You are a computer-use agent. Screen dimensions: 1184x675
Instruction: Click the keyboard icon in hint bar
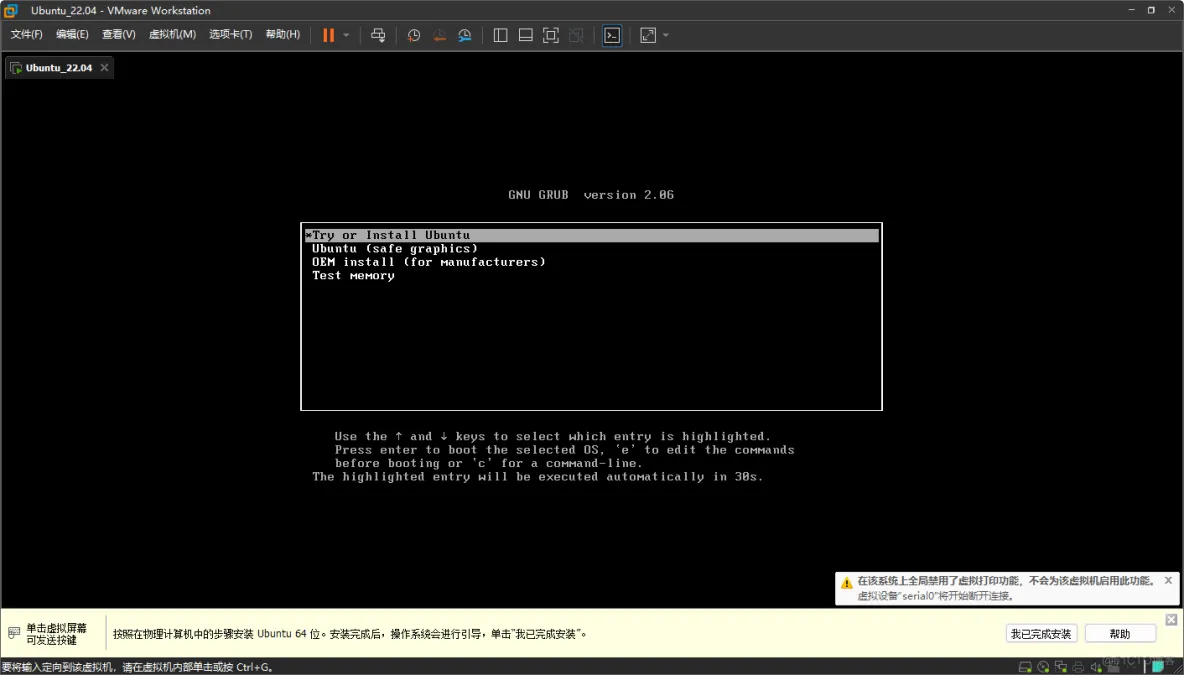click(14, 633)
